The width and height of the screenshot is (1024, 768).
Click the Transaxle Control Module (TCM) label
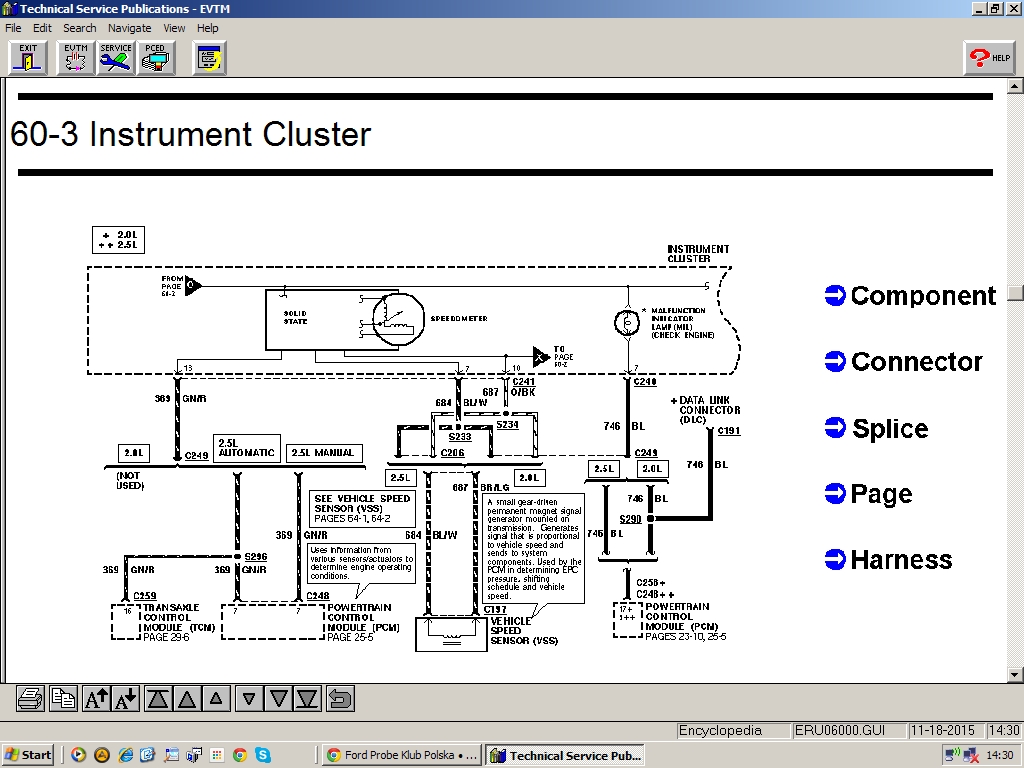tap(179, 618)
